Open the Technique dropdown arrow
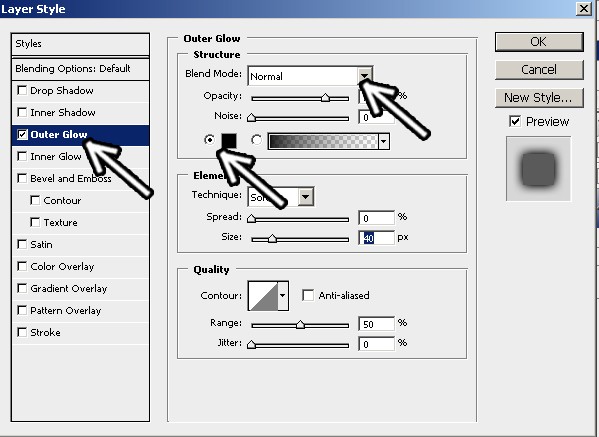 click(x=306, y=197)
